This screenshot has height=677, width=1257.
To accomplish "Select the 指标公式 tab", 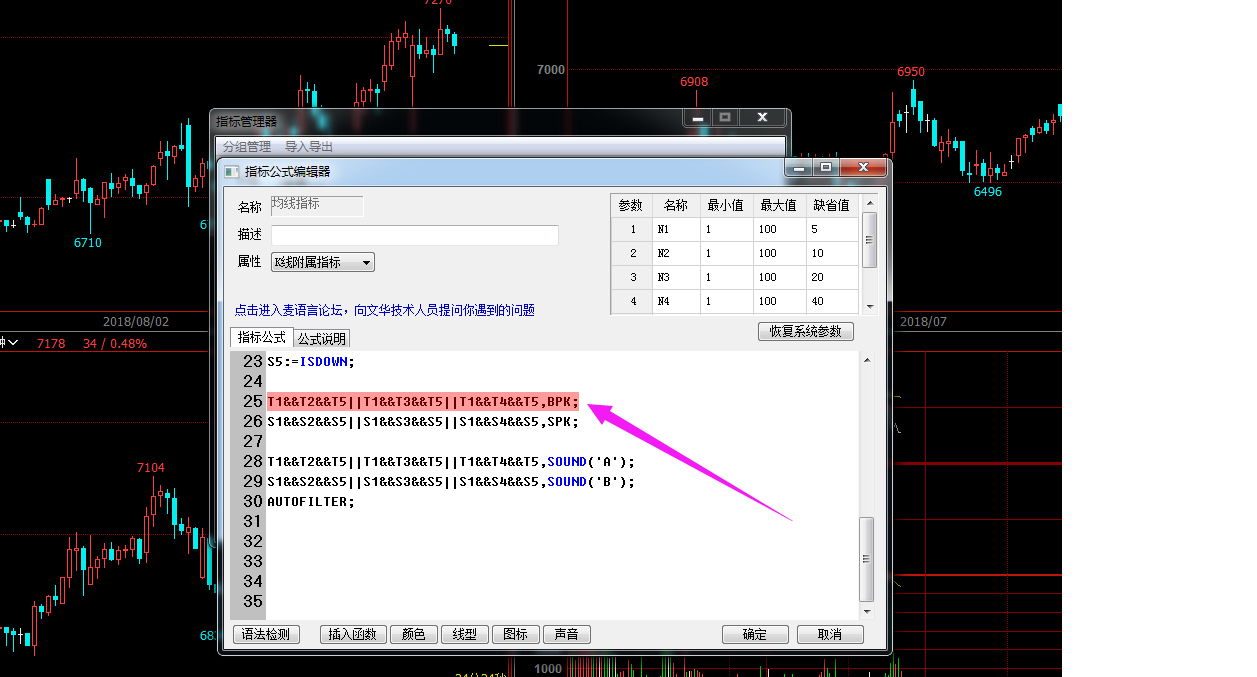I will pyautogui.click(x=261, y=338).
